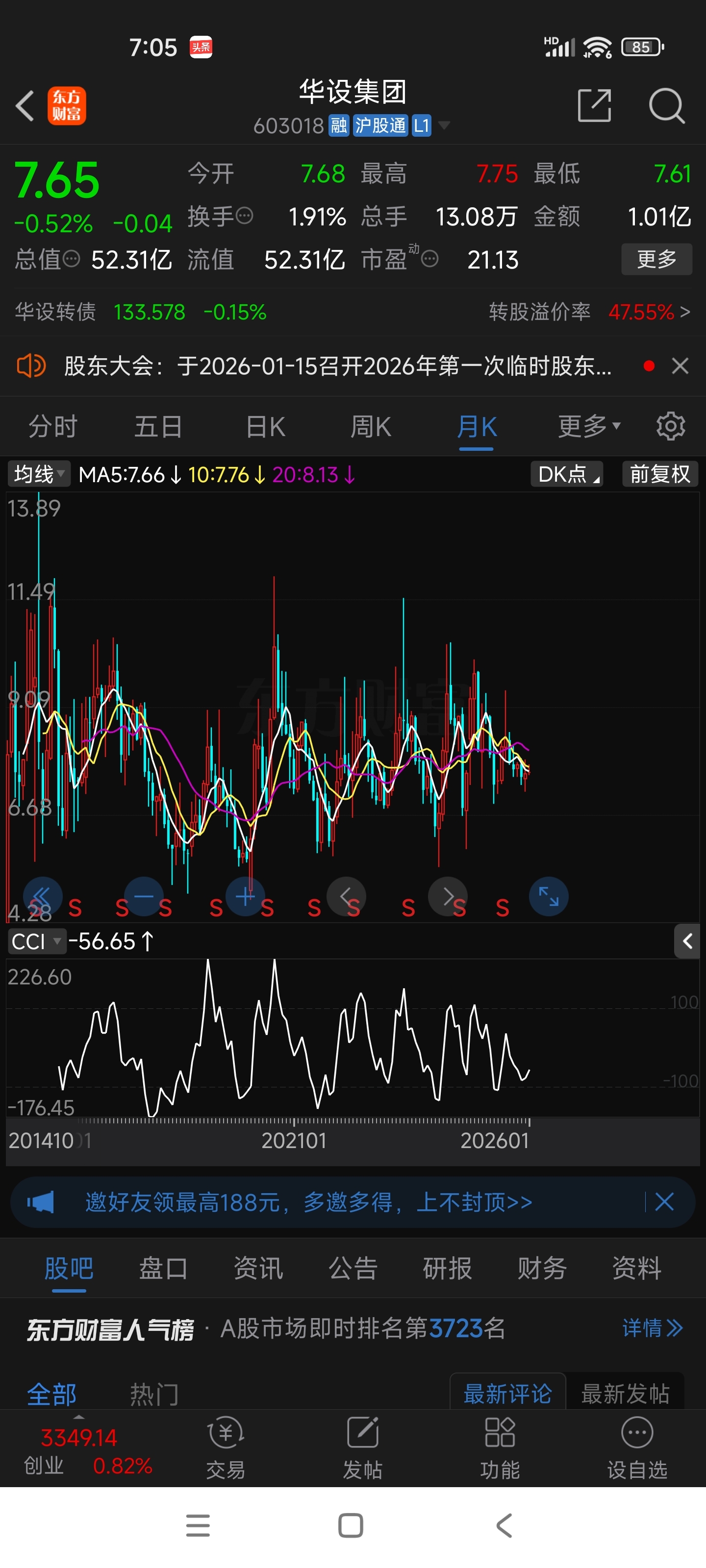
Task: Switch to 五日 chart tab
Action: click(158, 426)
